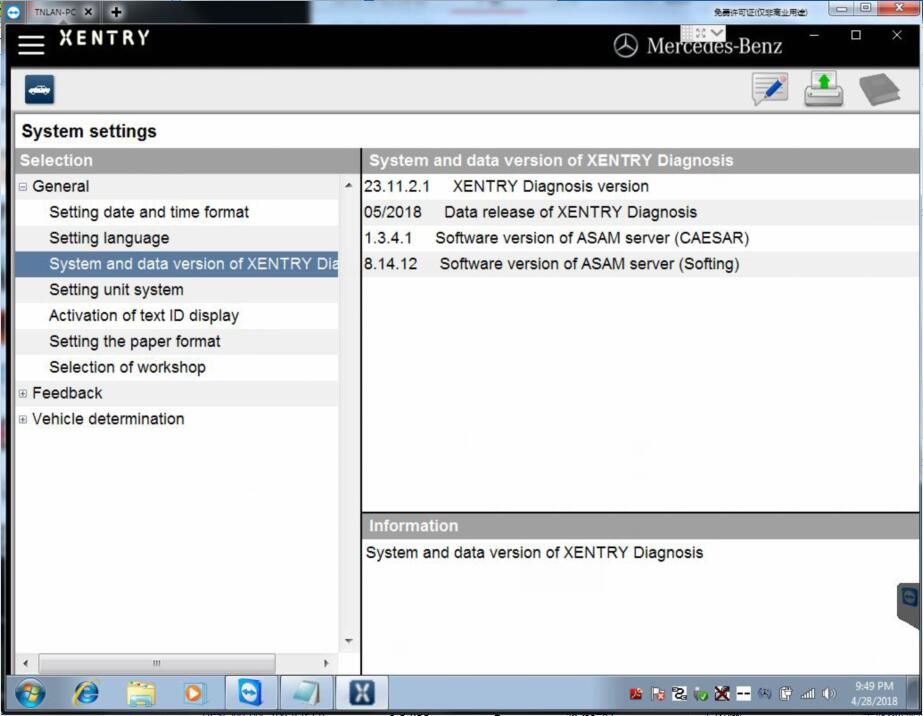Click the printer icon in toolbar
923x716 pixels.
(824, 89)
